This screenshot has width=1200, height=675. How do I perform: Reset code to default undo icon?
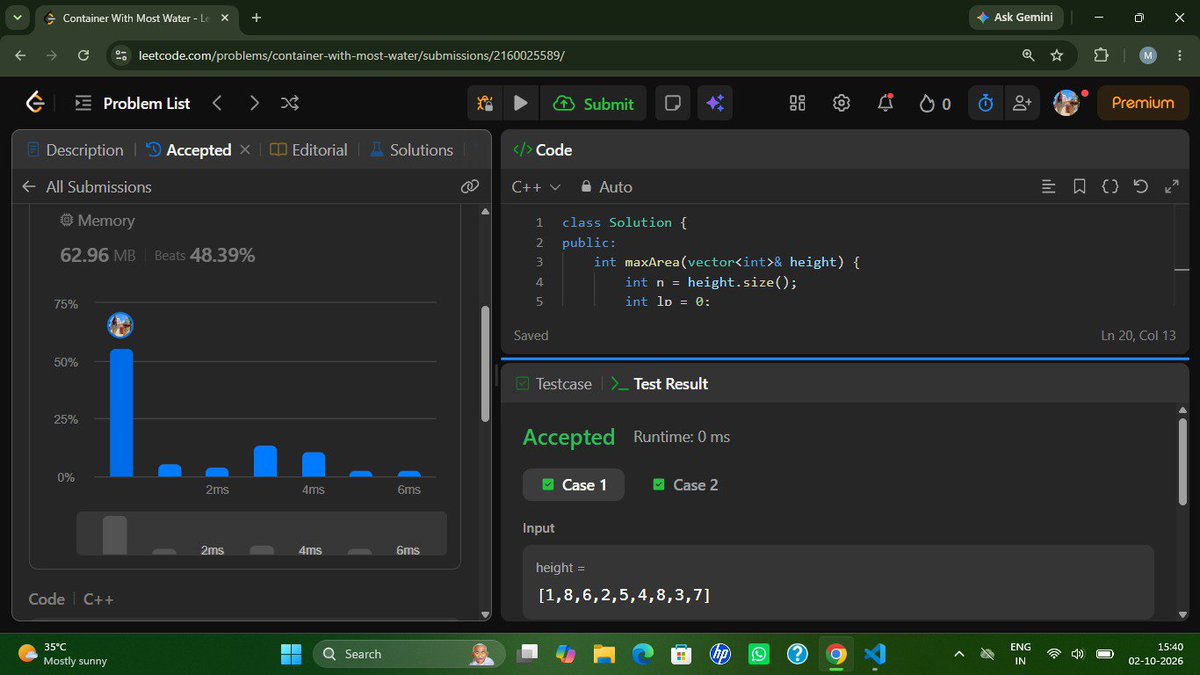[x=1141, y=187]
